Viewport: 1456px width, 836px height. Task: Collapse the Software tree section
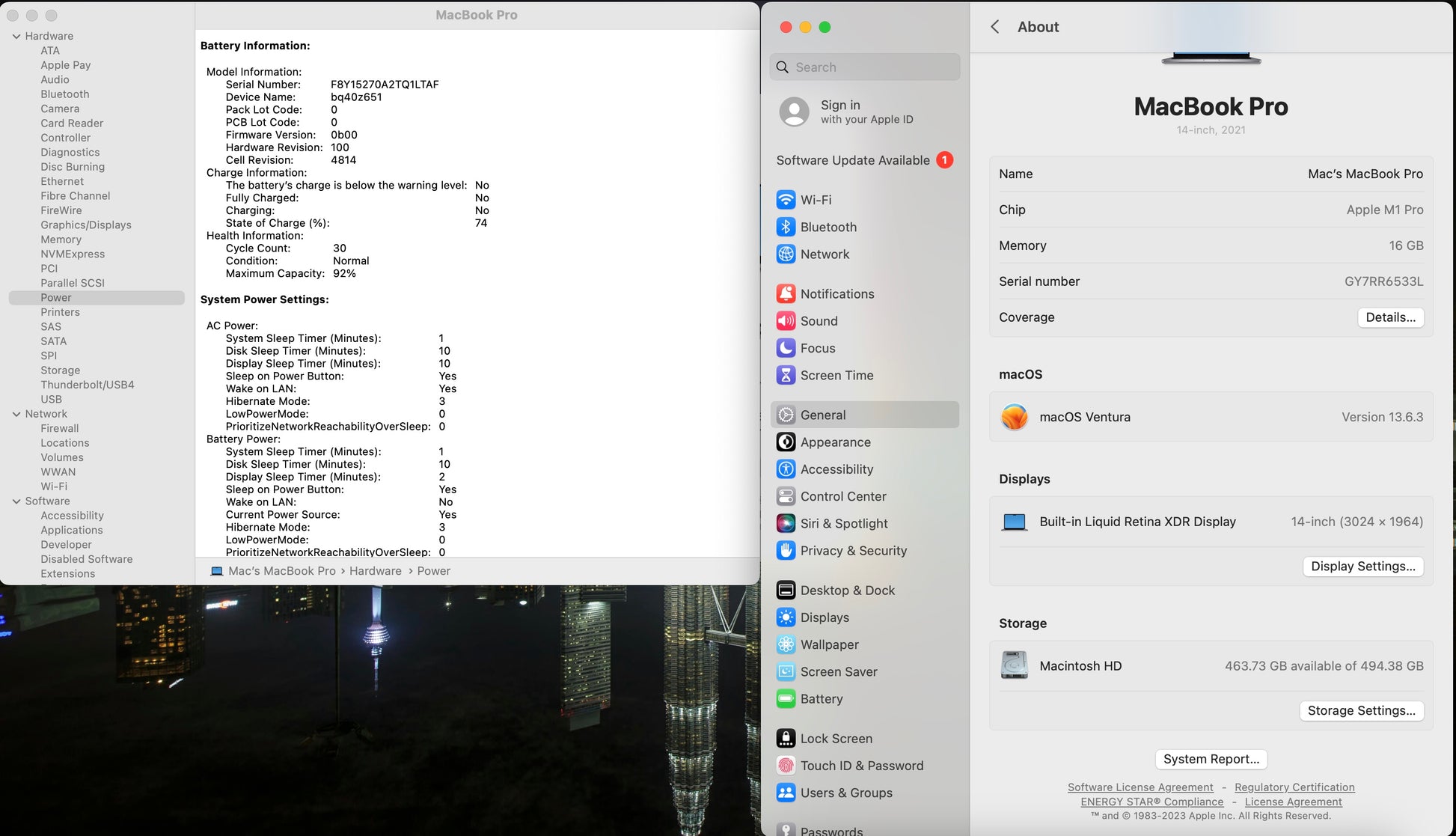(16, 501)
